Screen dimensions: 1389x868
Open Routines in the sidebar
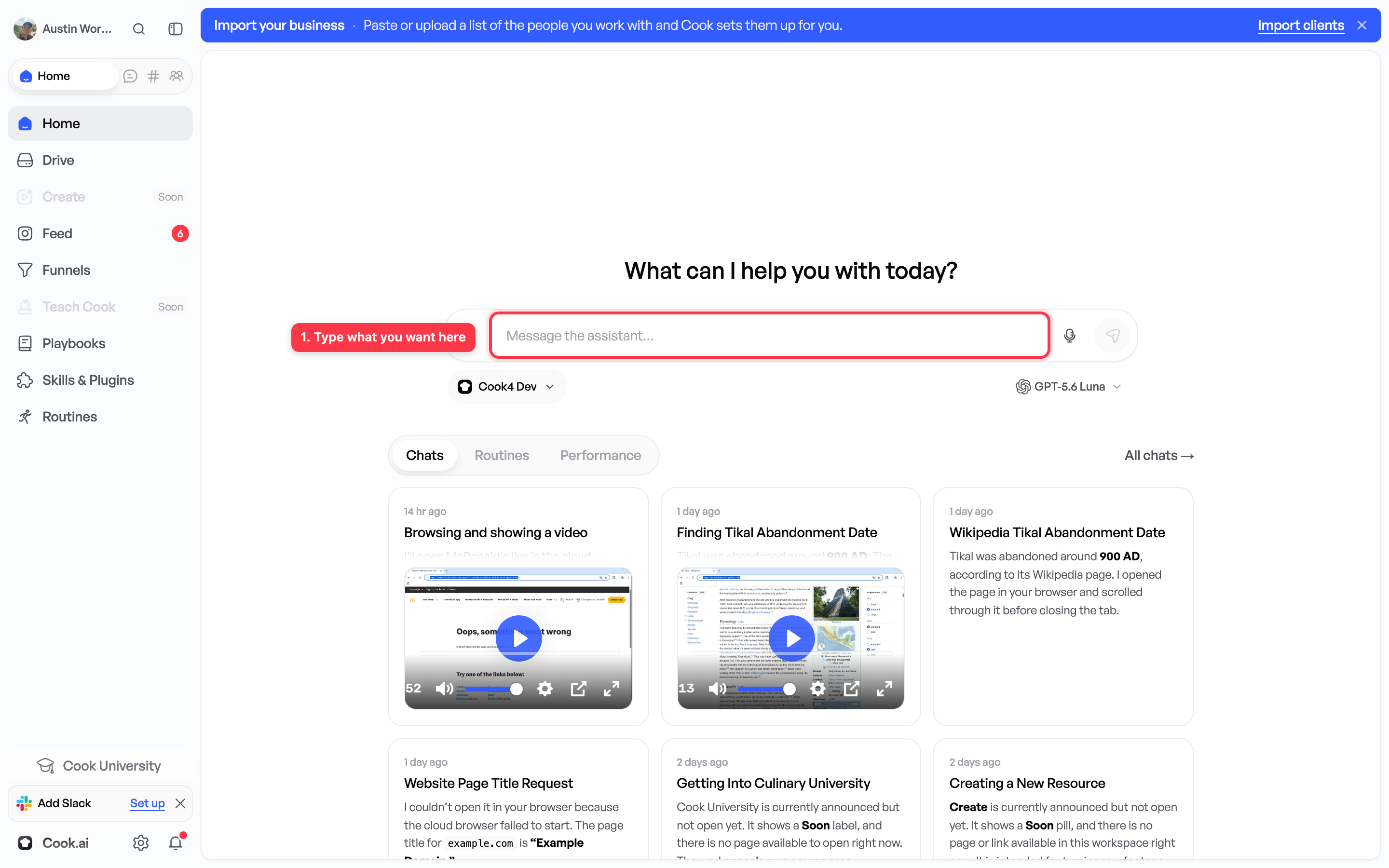pos(100,417)
